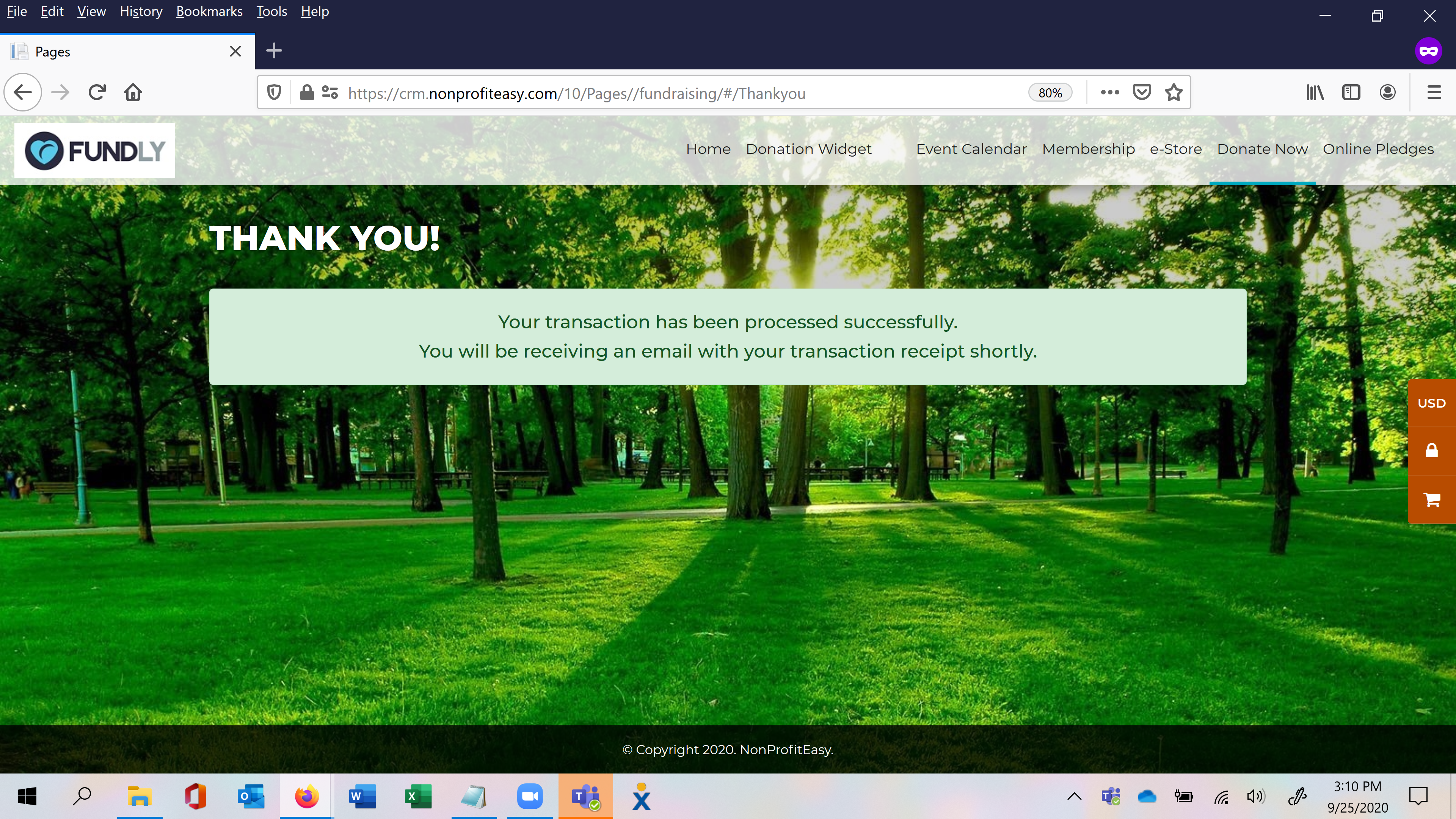Click the USD currency side button
The image size is (1456, 819).
coord(1431,403)
